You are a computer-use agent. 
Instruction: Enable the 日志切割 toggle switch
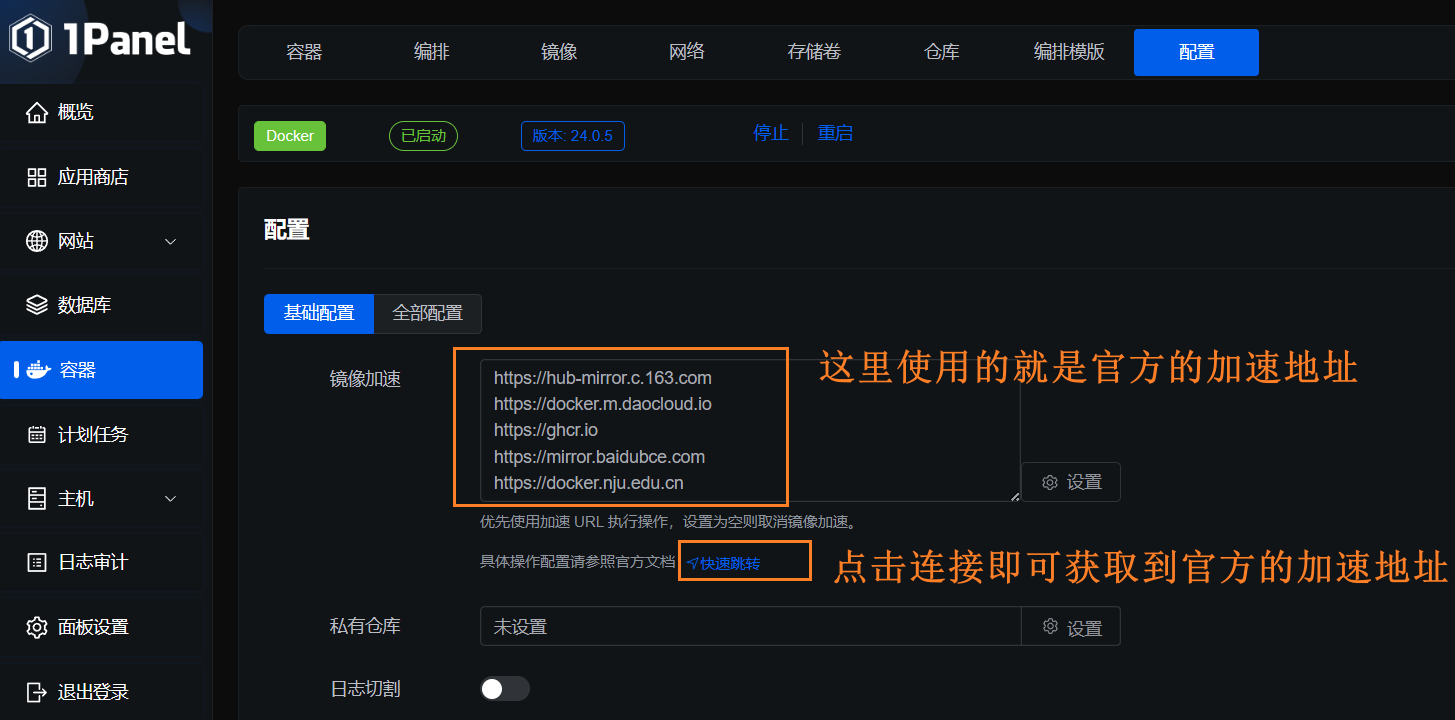point(504,688)
